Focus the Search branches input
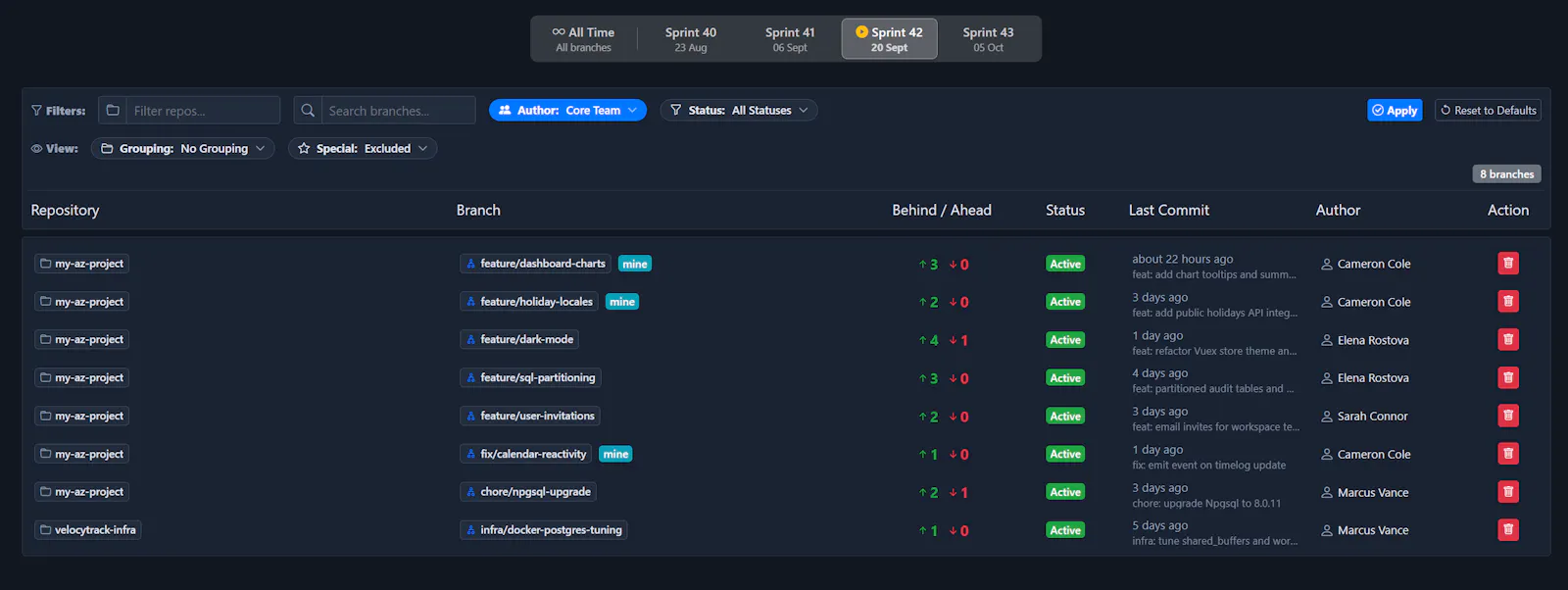 [x=398, y=110]
